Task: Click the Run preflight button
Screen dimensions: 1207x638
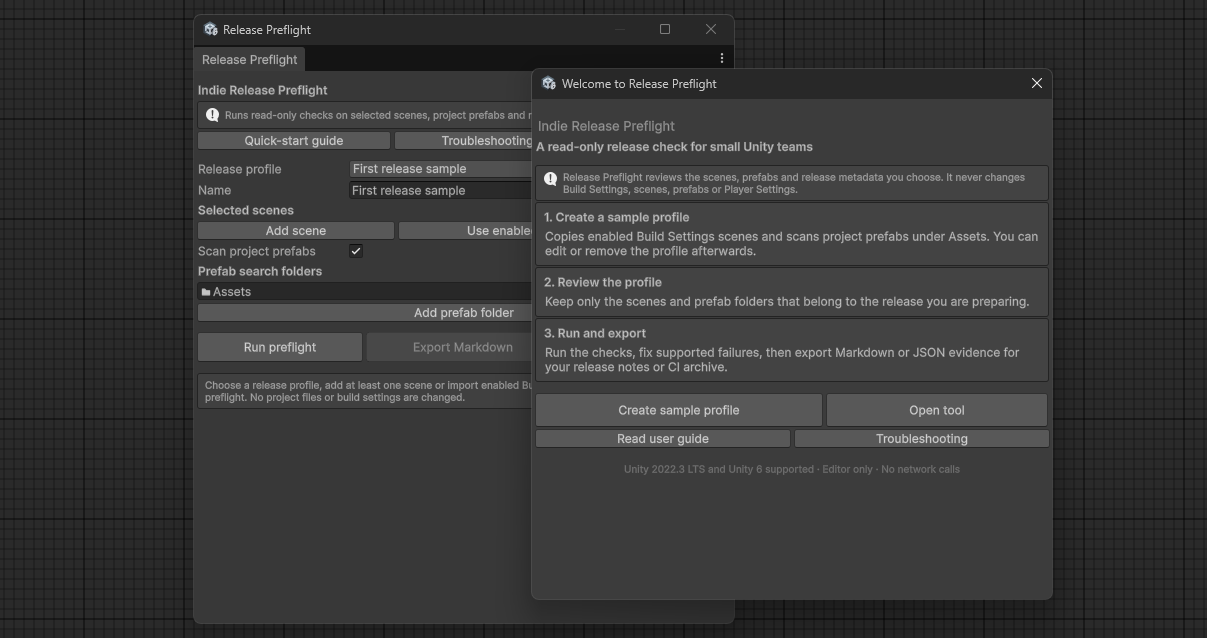Action: [x=280, y=347]
